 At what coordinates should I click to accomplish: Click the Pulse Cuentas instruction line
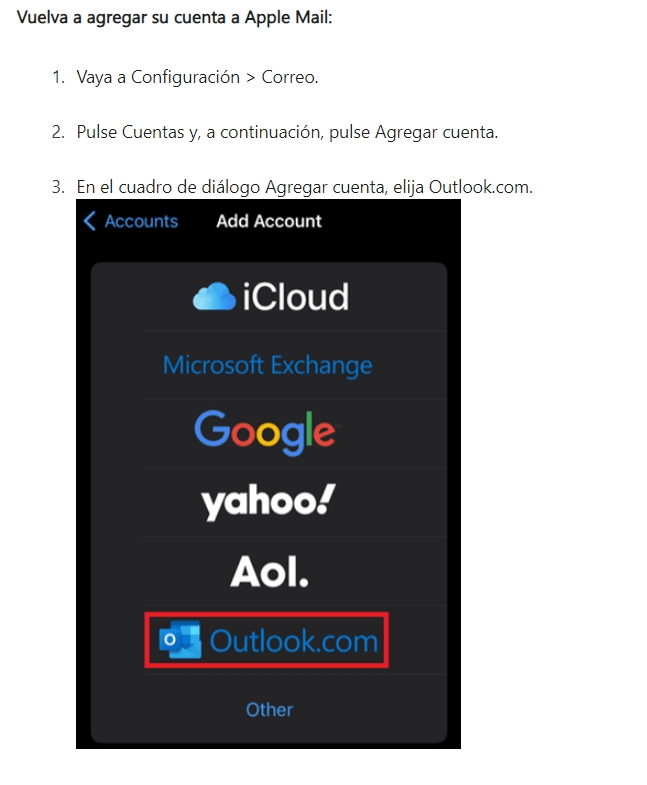(x=287, y=132)
